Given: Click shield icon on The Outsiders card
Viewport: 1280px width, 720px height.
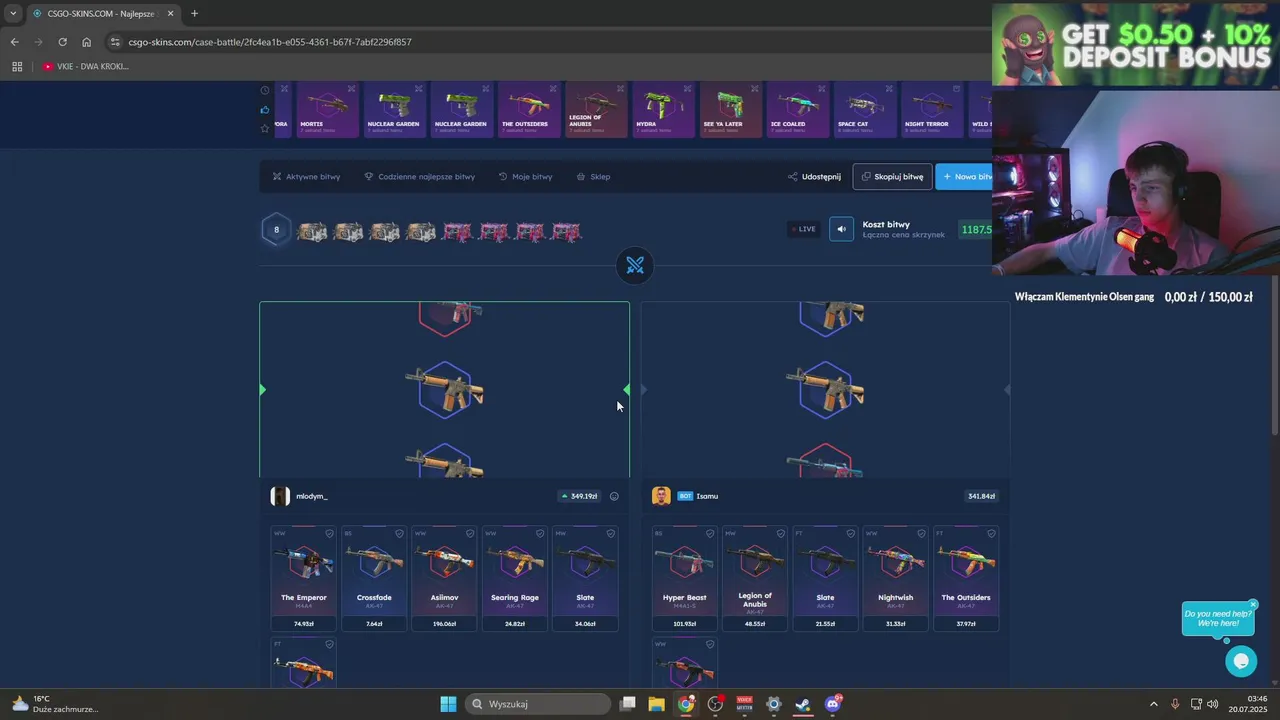Looking at the screenshot, I should pyautogui.click(x=991, y=534).
